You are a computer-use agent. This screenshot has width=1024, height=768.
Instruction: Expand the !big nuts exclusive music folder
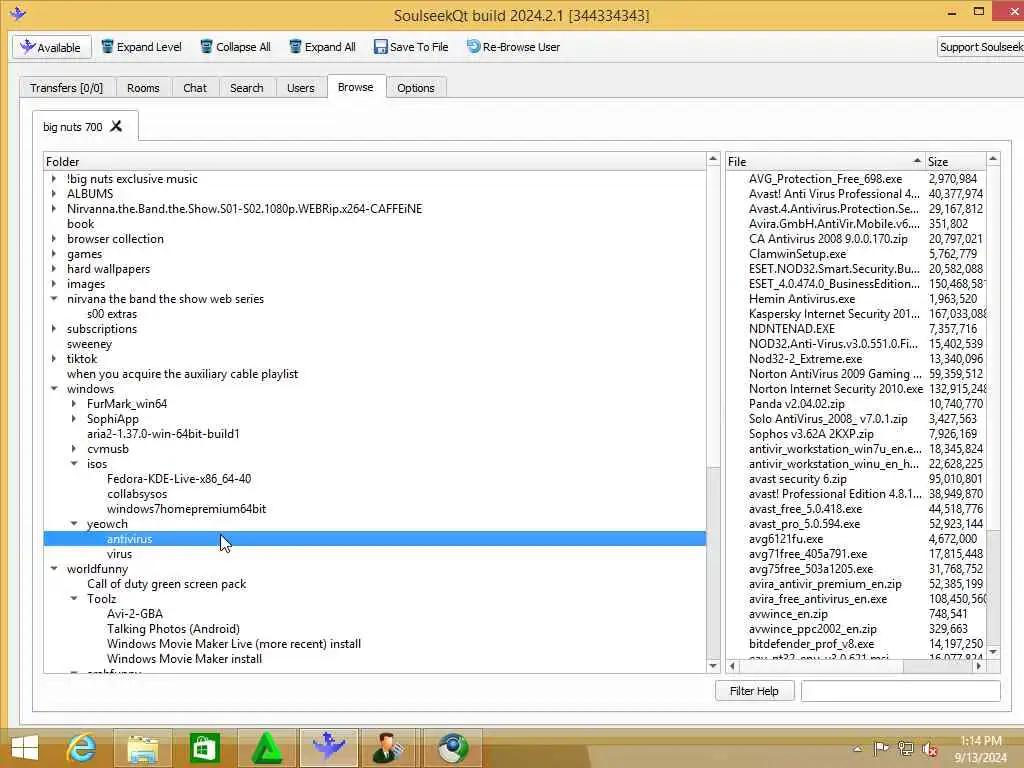point(54,178)
